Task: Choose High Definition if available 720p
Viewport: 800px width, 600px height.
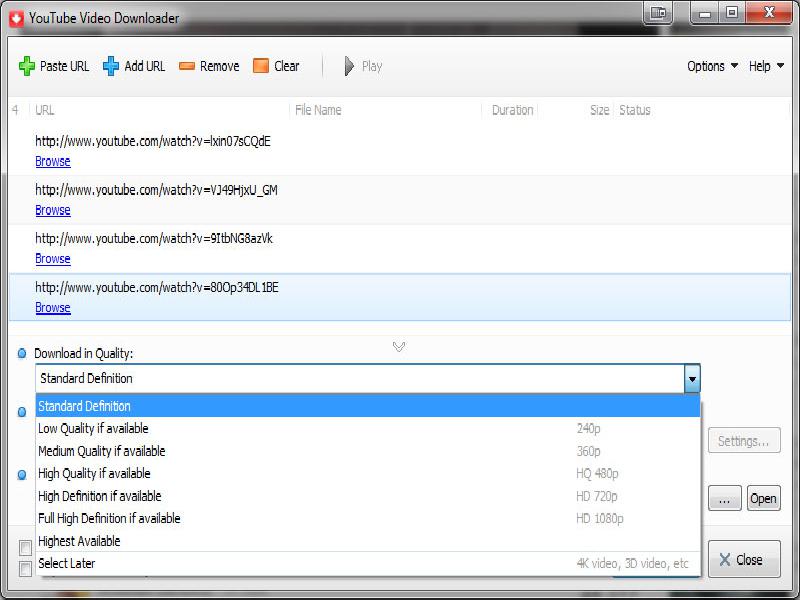Action: [367, 496]
